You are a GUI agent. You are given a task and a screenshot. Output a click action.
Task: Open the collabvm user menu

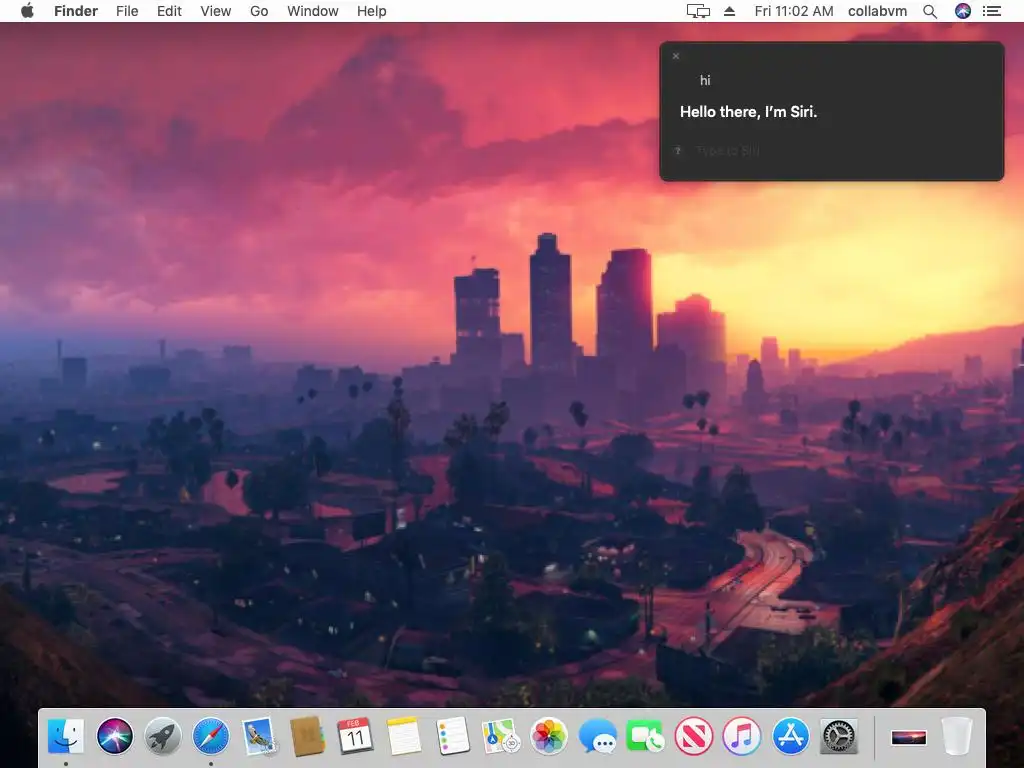tap(877, 11)
